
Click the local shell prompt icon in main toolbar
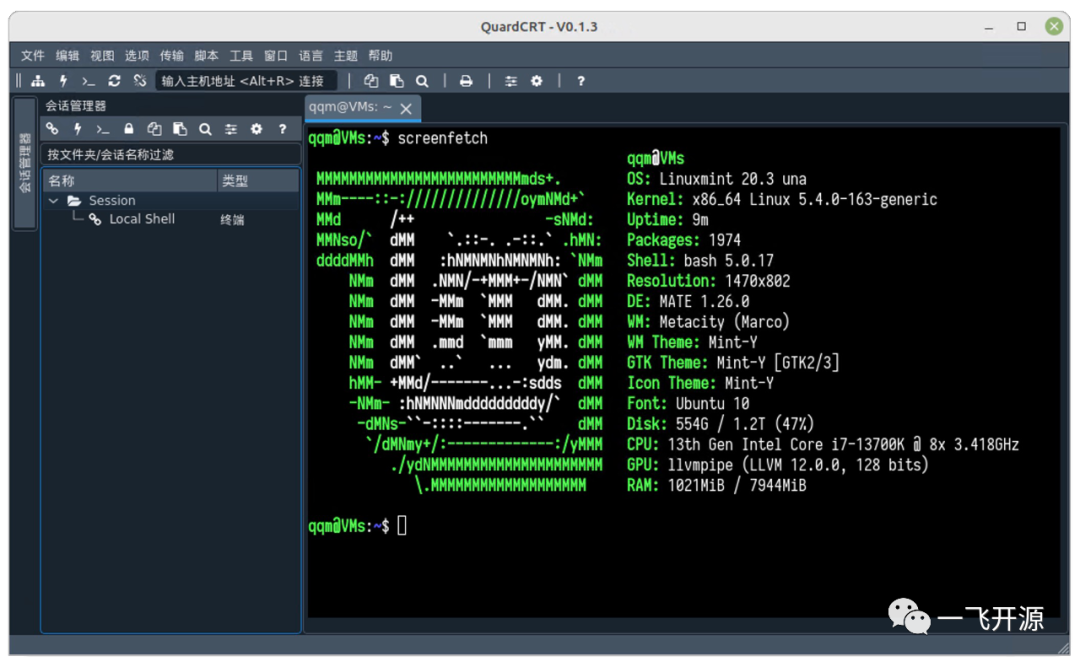(88, 81)
